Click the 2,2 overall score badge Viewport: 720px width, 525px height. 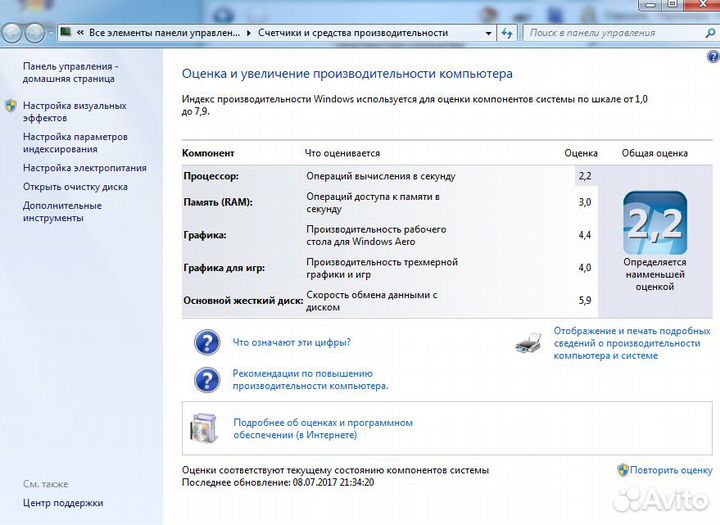coord(655,223)
